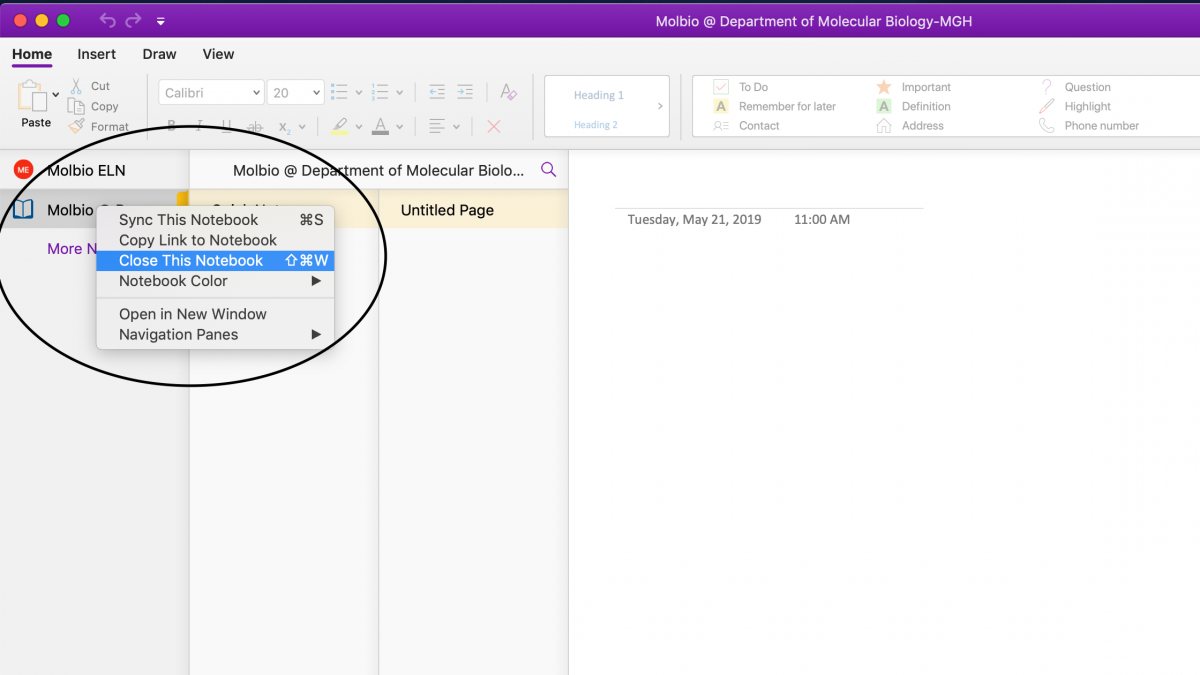Viewport: 1200px width, 675px height.
Task: Apply the Heading 2 style
Action: click(595, 125)
